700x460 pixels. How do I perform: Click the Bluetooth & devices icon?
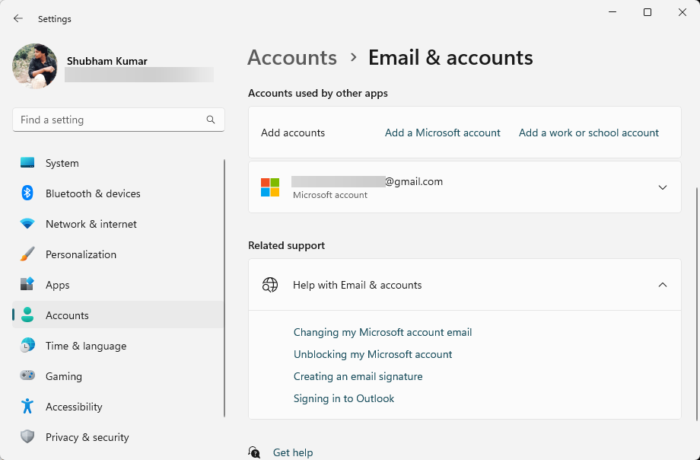[27, 193]
